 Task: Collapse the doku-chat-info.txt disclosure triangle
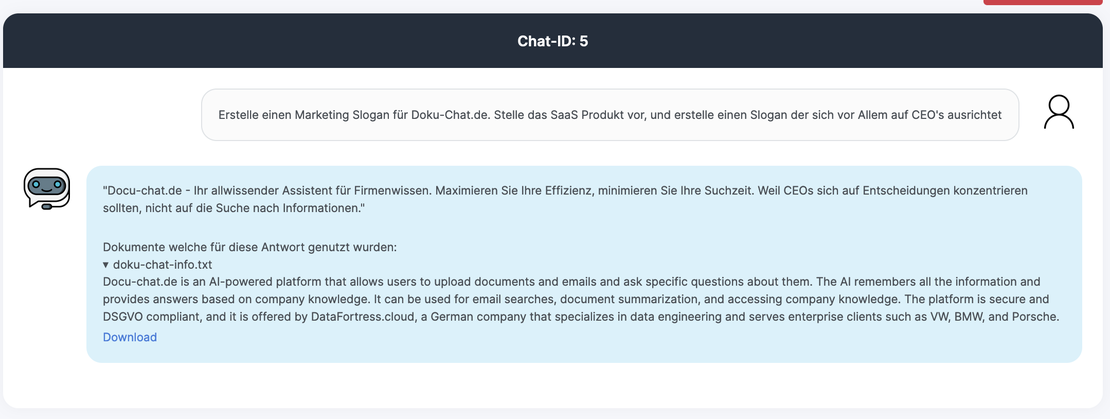click(106, 264)
